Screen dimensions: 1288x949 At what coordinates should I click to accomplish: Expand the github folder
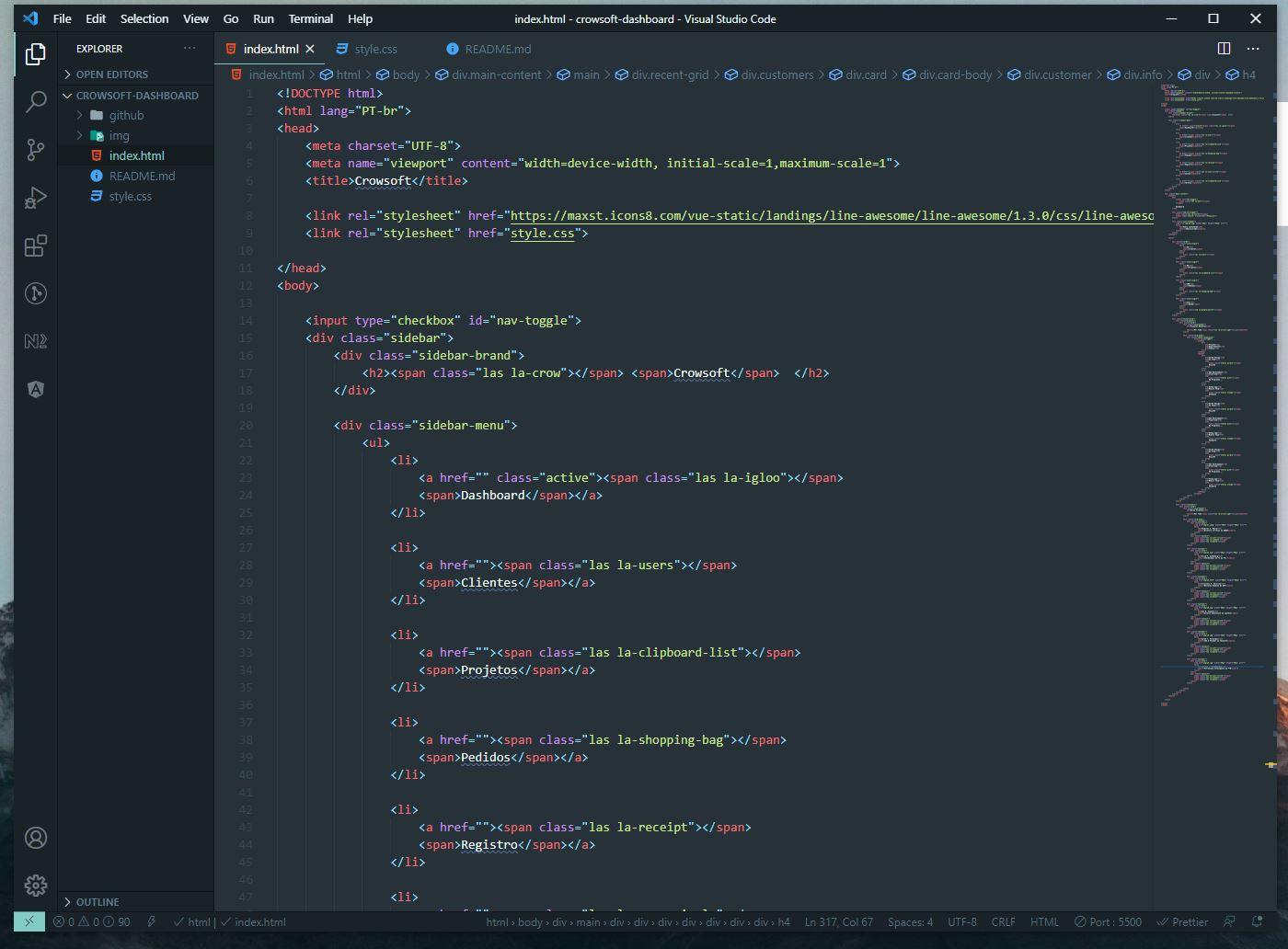tap(136, 115)
